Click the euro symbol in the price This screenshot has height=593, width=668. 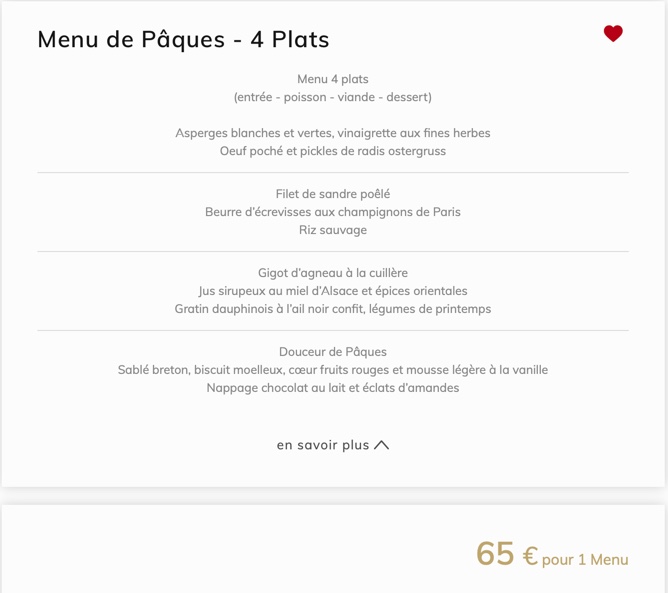pos(530,556)
